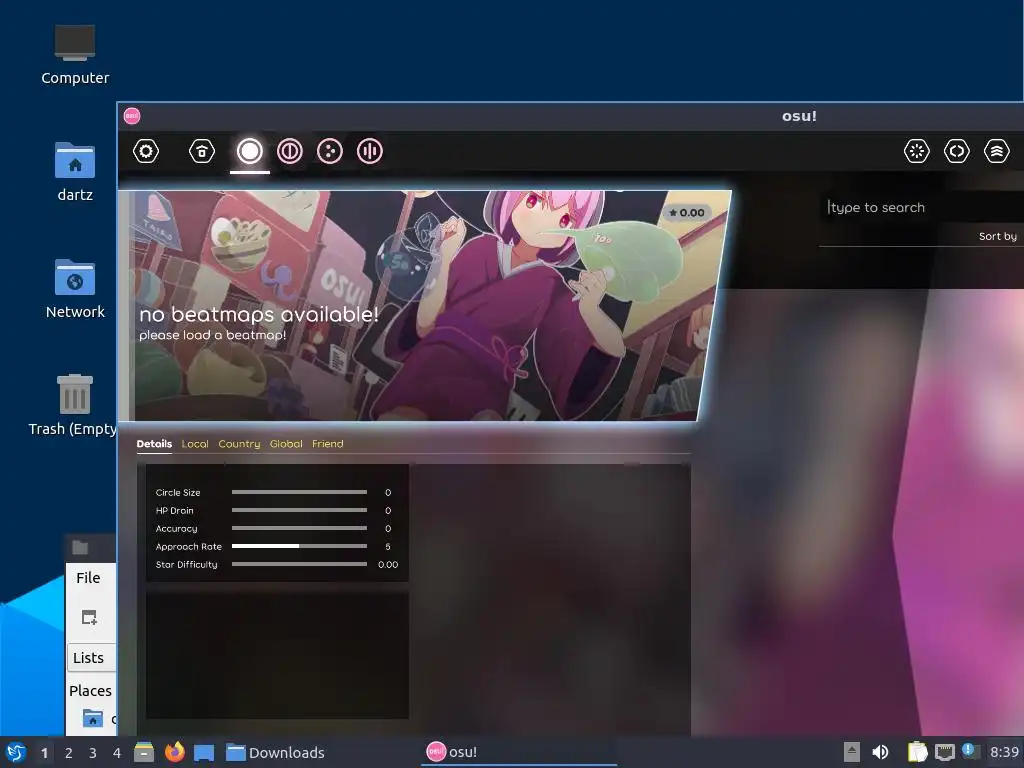The height and width of the screenshot is (768, 1024).
Task: Open the stacked-waves icon in the toolbar
Action: [x=997, y=151]
